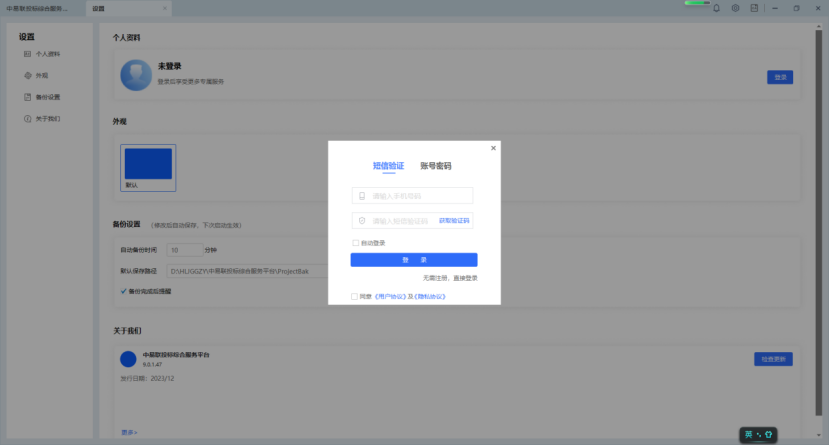Check the 同意 agreement checkbox
Screen dimensions: 830x446
(x=355, y=296)
